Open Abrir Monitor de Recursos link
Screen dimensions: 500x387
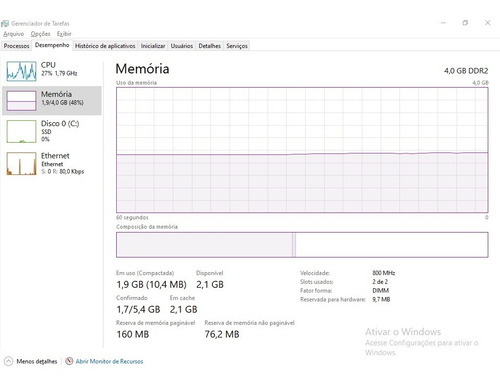109,361
